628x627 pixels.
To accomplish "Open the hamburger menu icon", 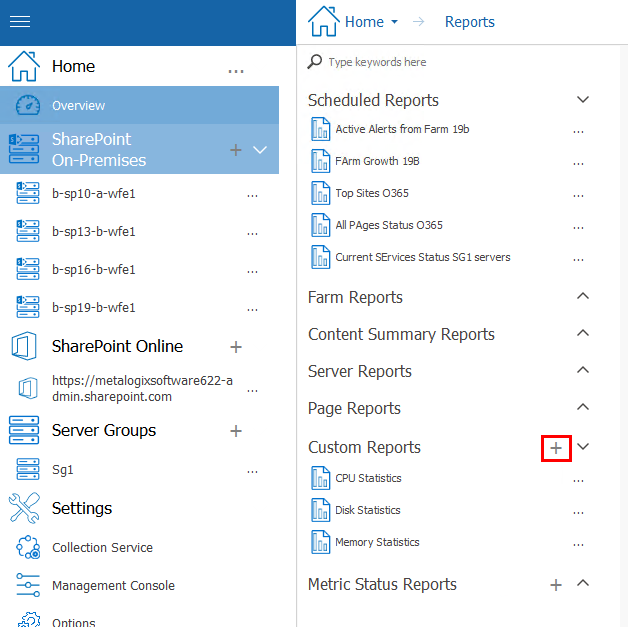I will point(20,21).
